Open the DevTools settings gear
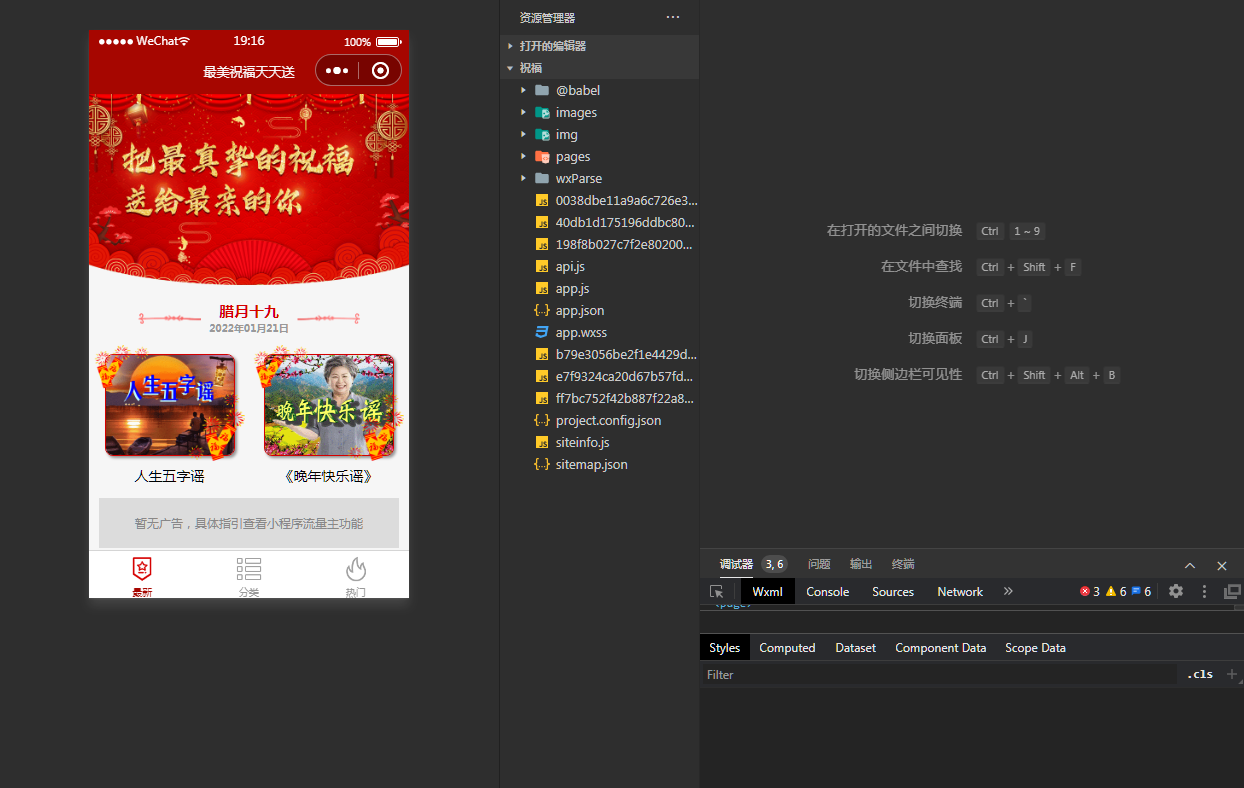The width and height of the screenshot is (1244, 788). [1176, 591]
